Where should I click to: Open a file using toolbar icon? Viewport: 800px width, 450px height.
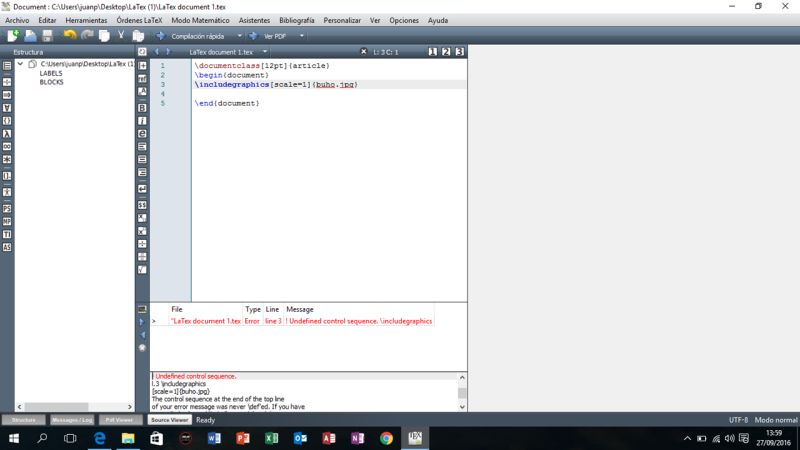click(x=31, y=36)
